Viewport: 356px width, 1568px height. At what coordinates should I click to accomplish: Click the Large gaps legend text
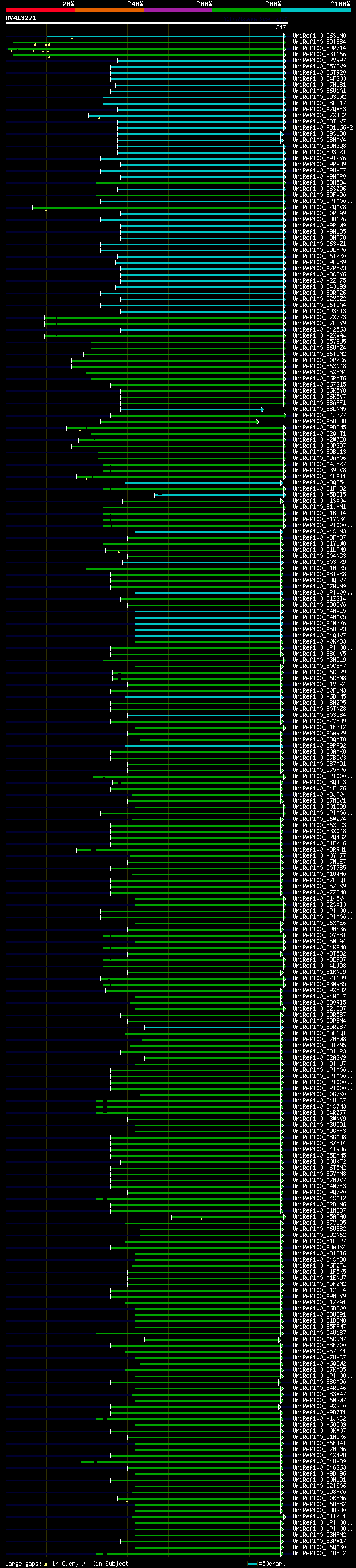[23, 1564]
